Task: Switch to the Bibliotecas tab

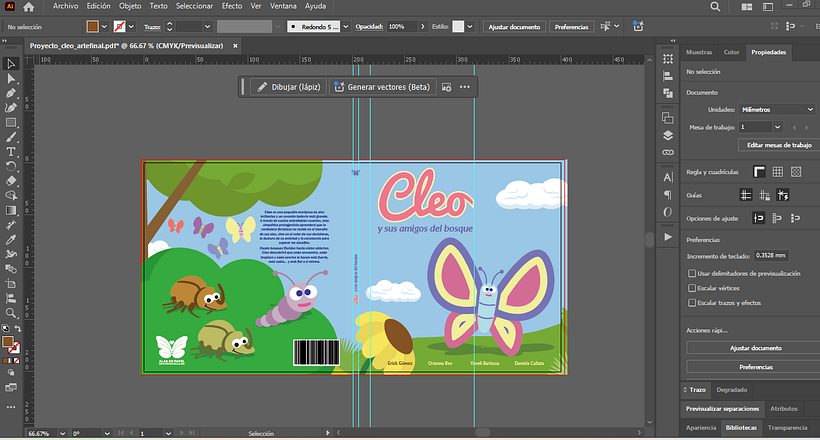Action: tap(741, 427)
